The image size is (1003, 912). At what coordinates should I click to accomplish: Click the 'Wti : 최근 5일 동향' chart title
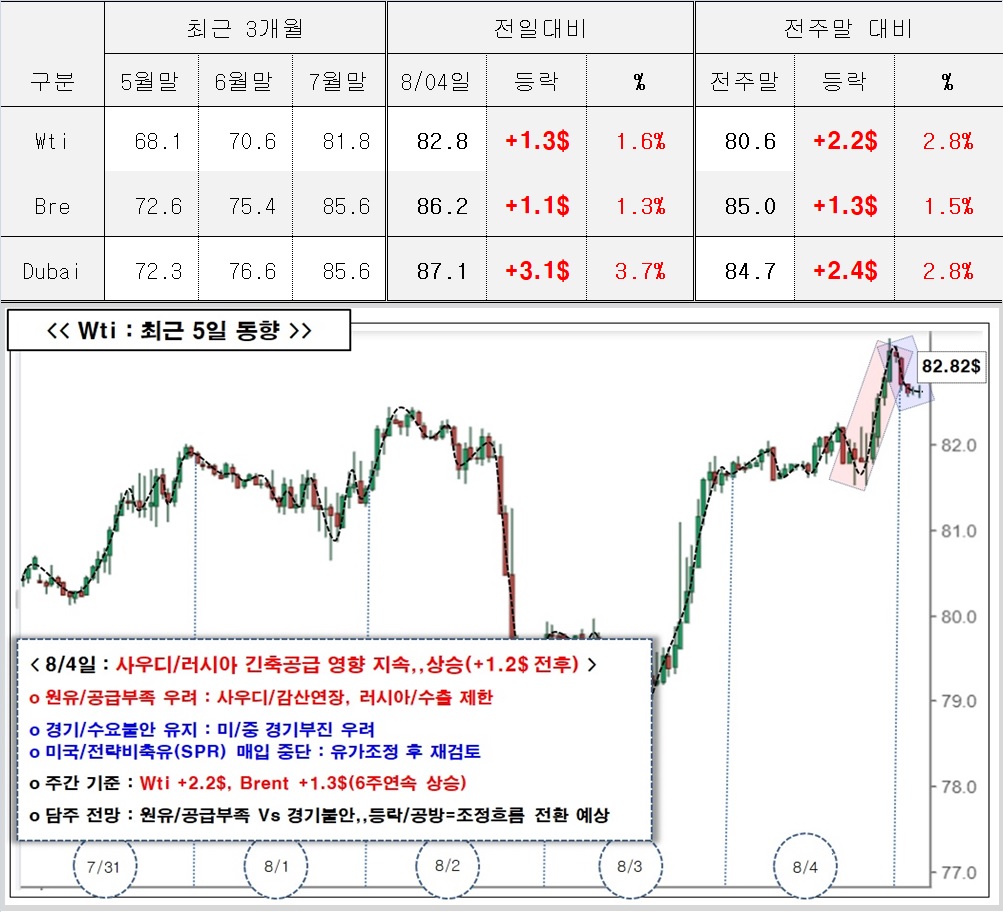(179, 331)
